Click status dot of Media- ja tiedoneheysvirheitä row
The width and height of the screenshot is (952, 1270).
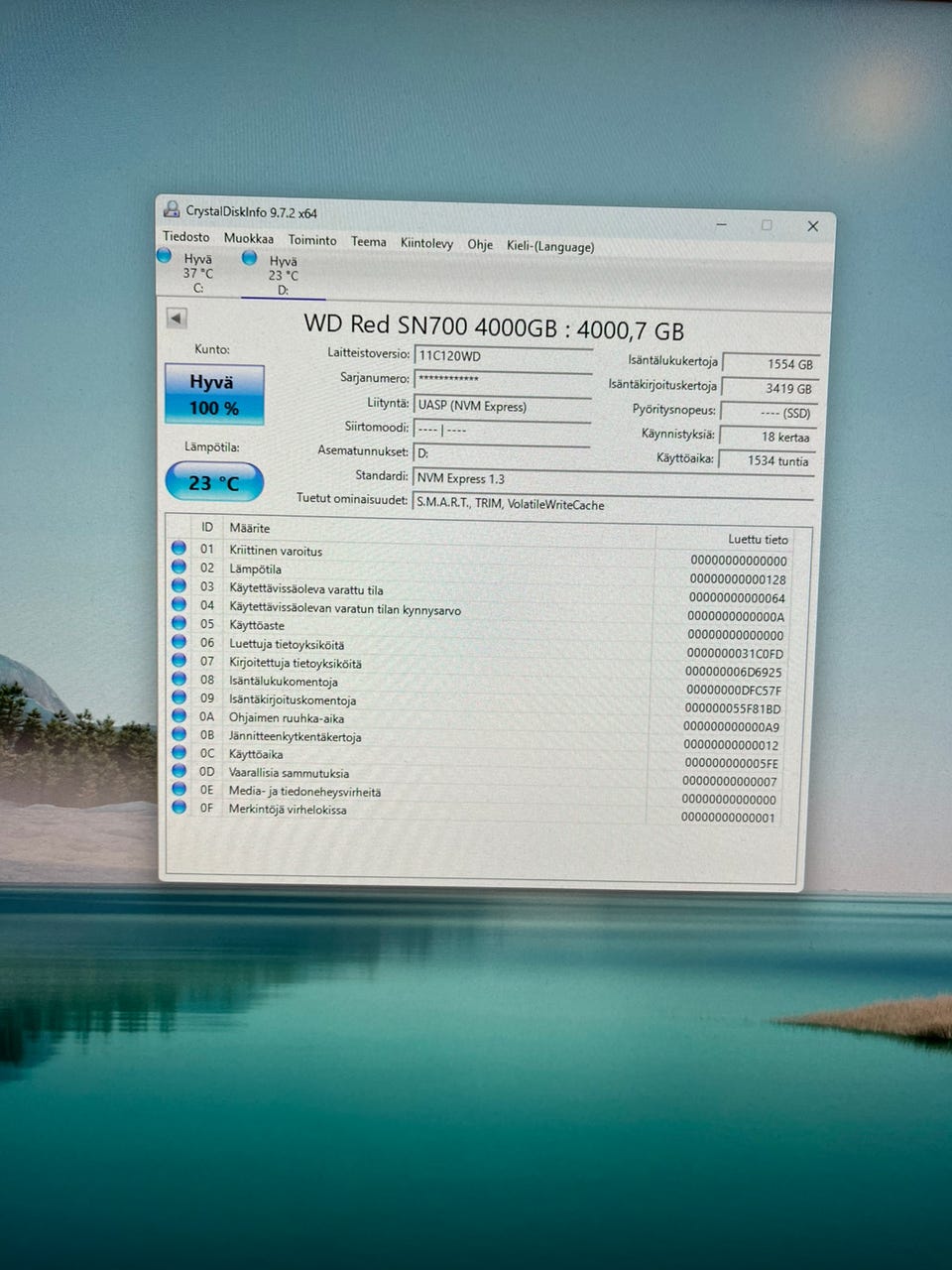tap(178, 789)
